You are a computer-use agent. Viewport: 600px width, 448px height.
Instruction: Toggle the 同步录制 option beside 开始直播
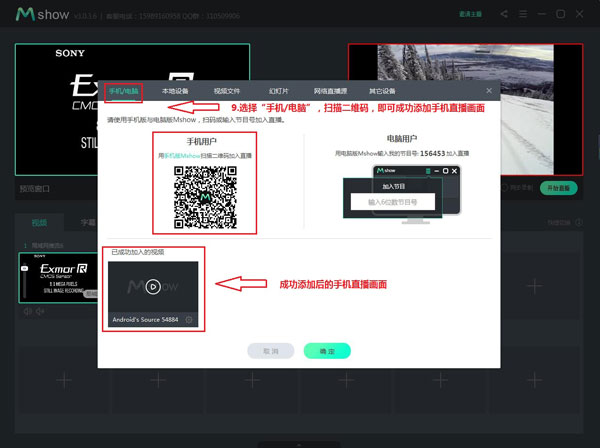pyautogui.click(x=517, y=188)
